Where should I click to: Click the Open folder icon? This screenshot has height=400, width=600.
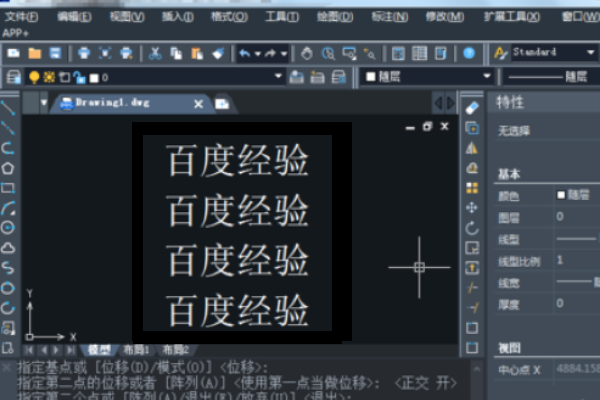(x=35, y=53)
